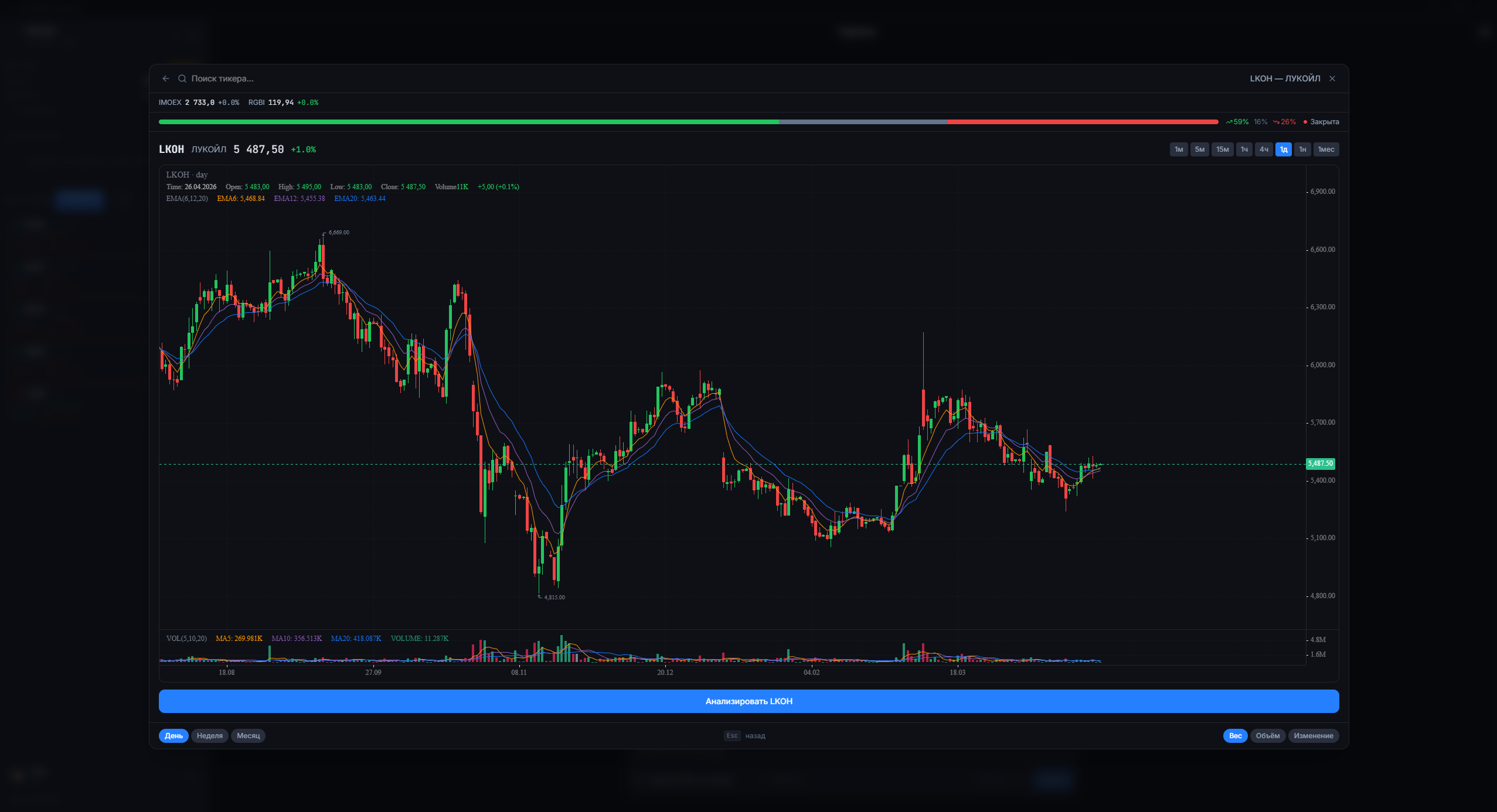This screenshot has height=812, width=1497.
Task: Click the search magnifier icon
Action: pos(182,79)
